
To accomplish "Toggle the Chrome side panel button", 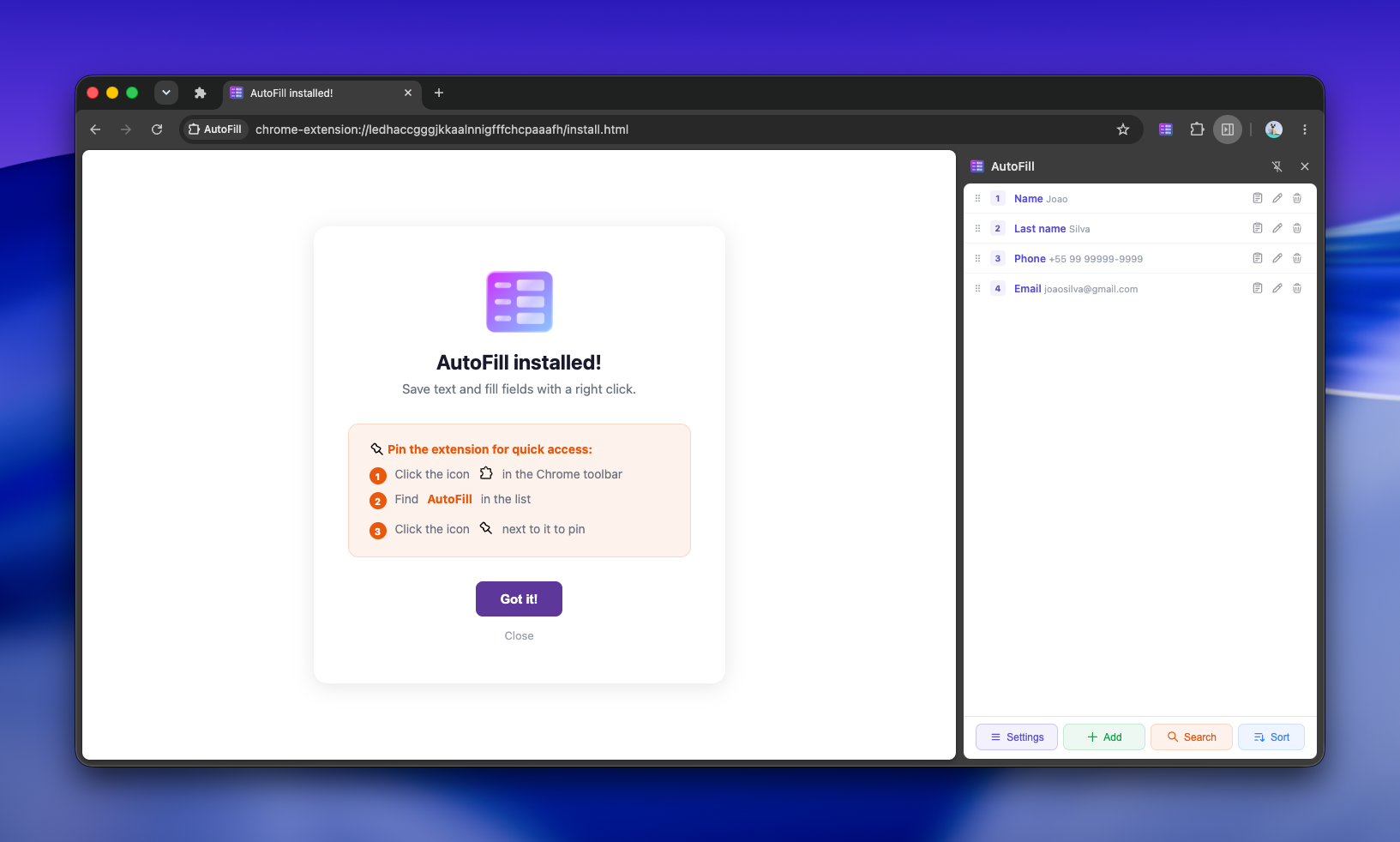I will tap(1228, 129).
